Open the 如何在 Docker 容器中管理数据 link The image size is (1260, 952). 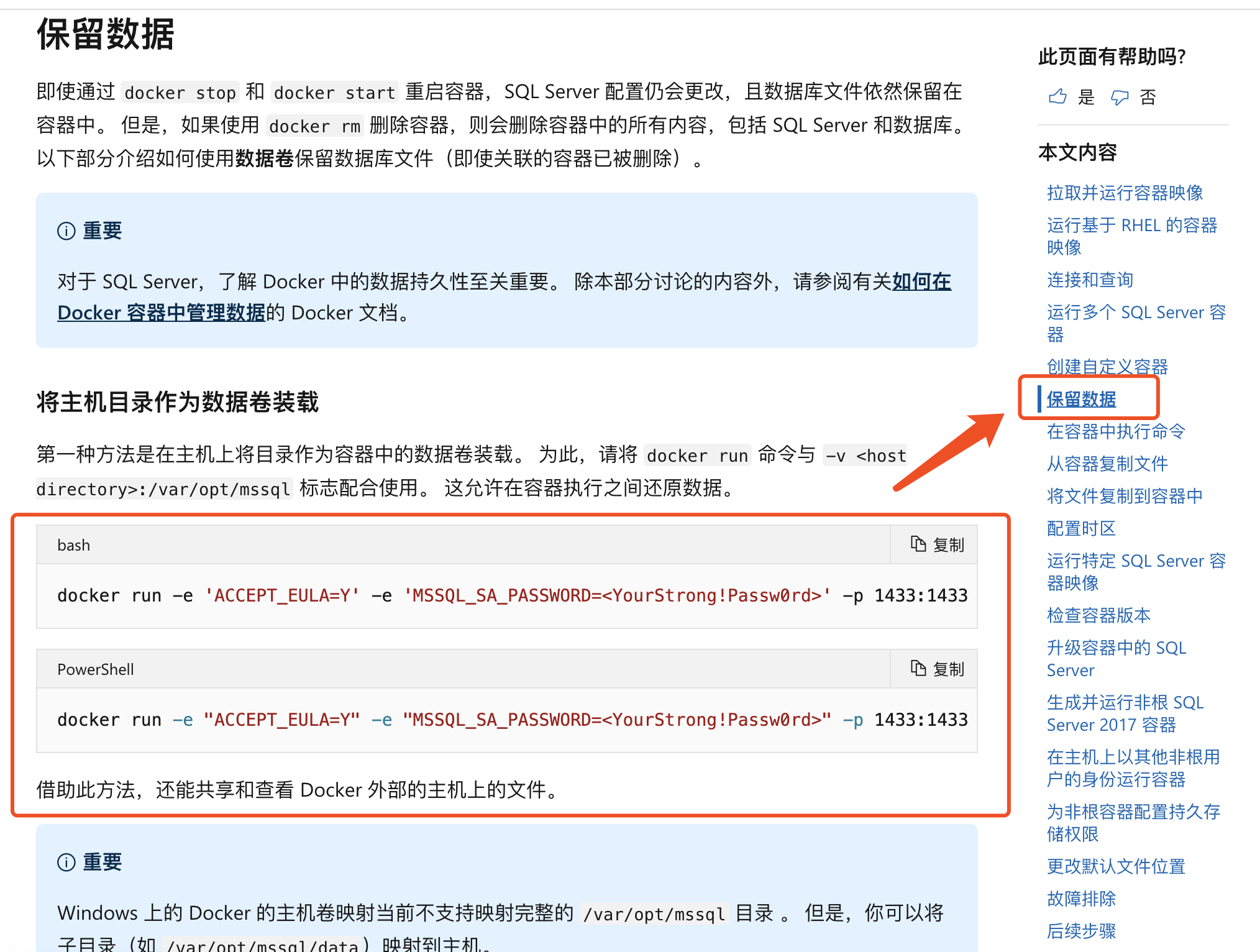[161, 313]
